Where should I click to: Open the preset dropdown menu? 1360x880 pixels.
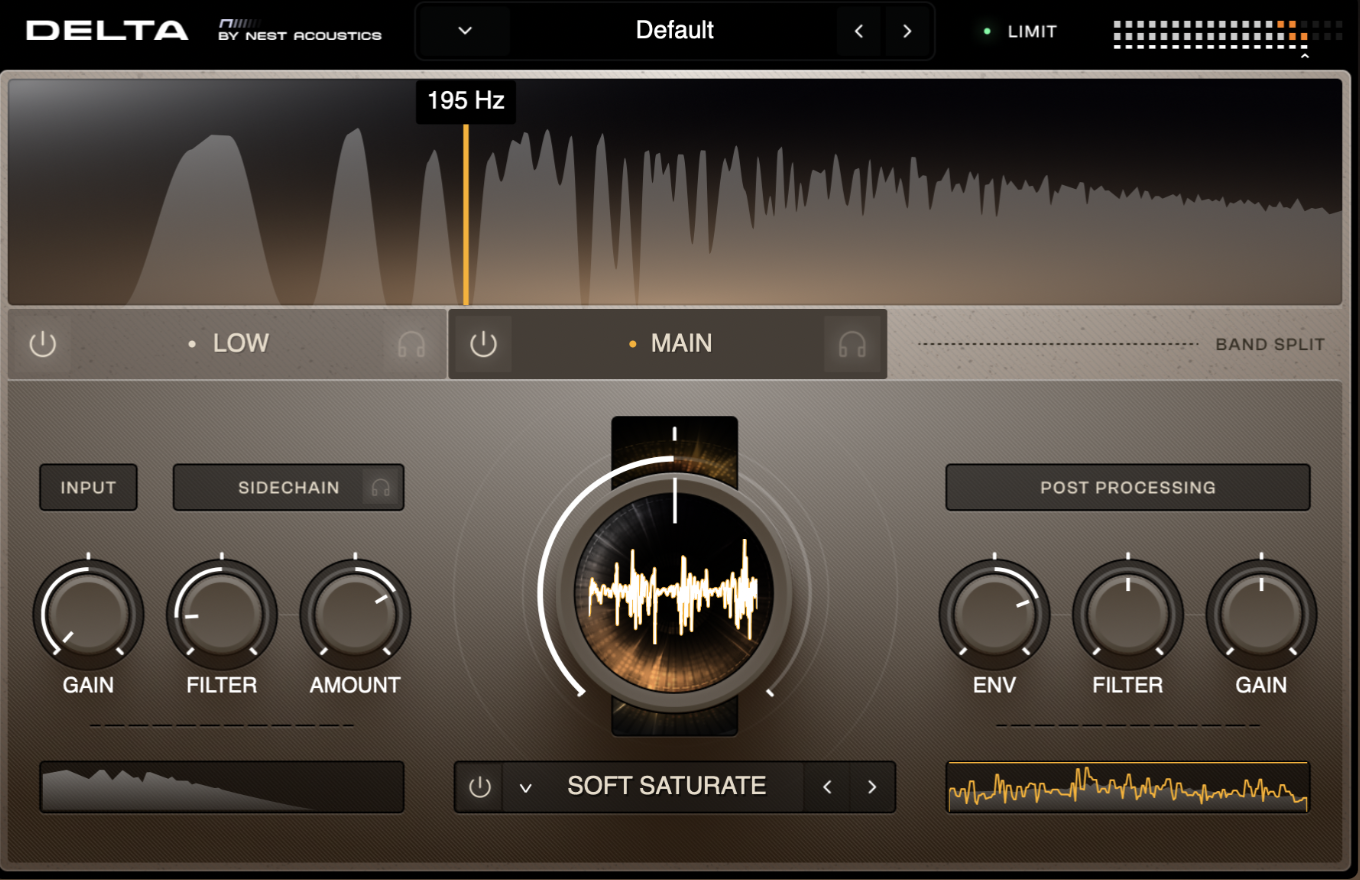(465, 31)
